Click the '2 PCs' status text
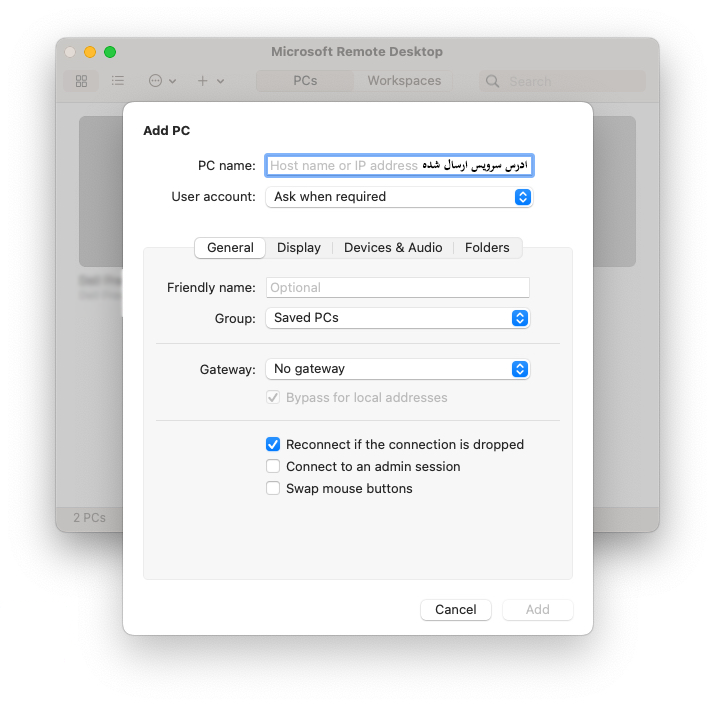The image size is (715, 709). (89, 518)
